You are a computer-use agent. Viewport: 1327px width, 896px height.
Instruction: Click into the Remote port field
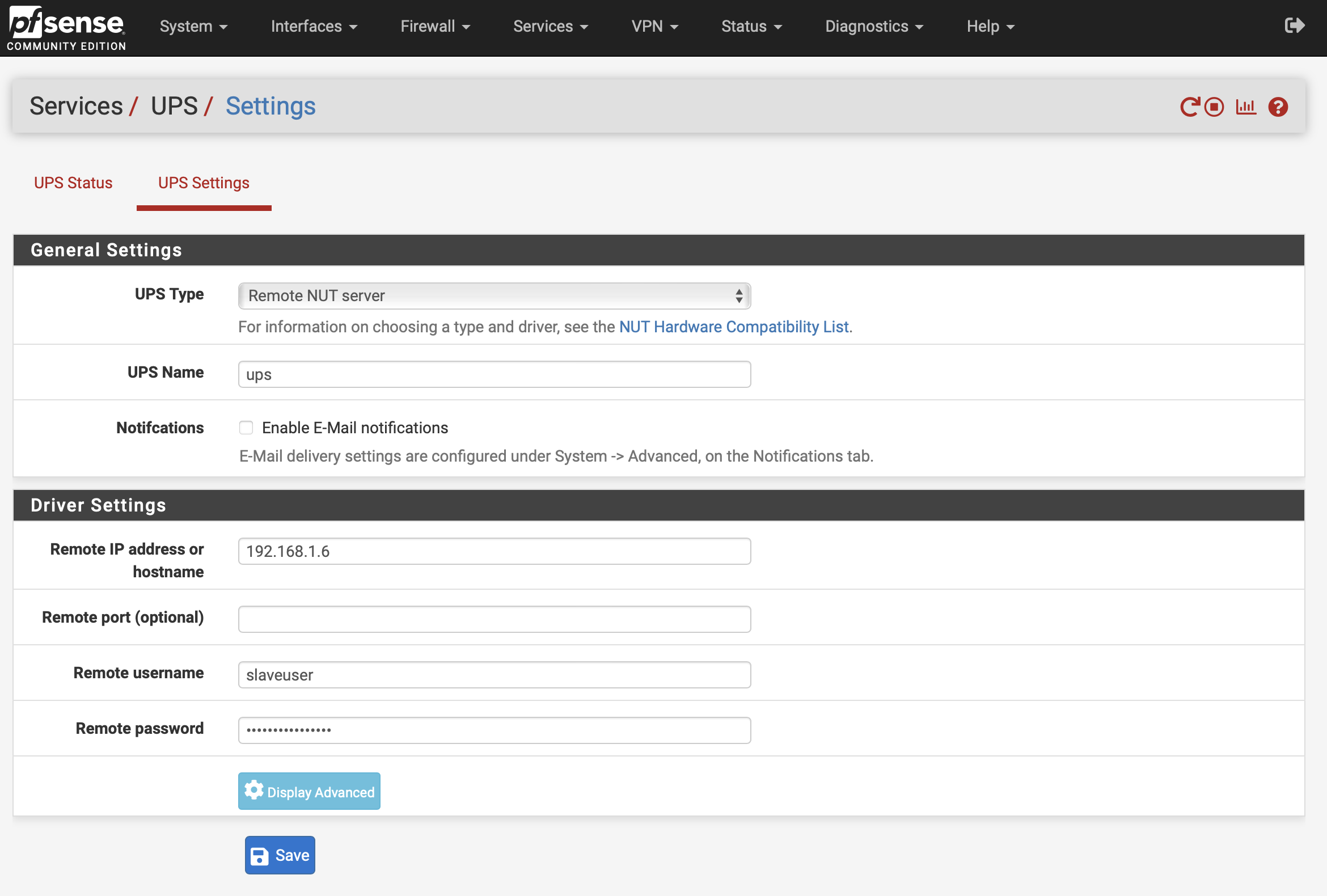(x=495, y=619)
